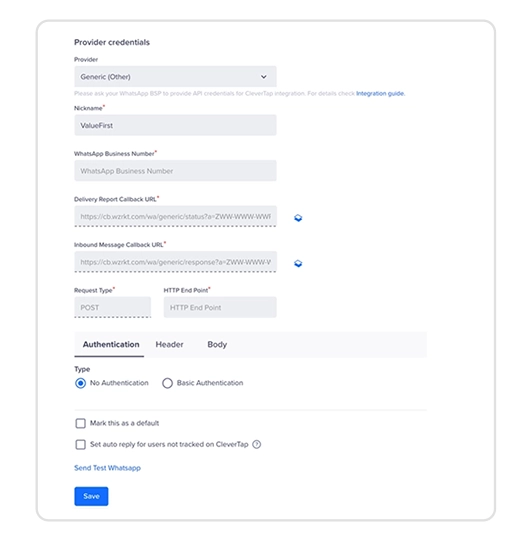Click the Send Test Whatsapp link
Viewport: 530px width, 541px height.
pos(107,468)
